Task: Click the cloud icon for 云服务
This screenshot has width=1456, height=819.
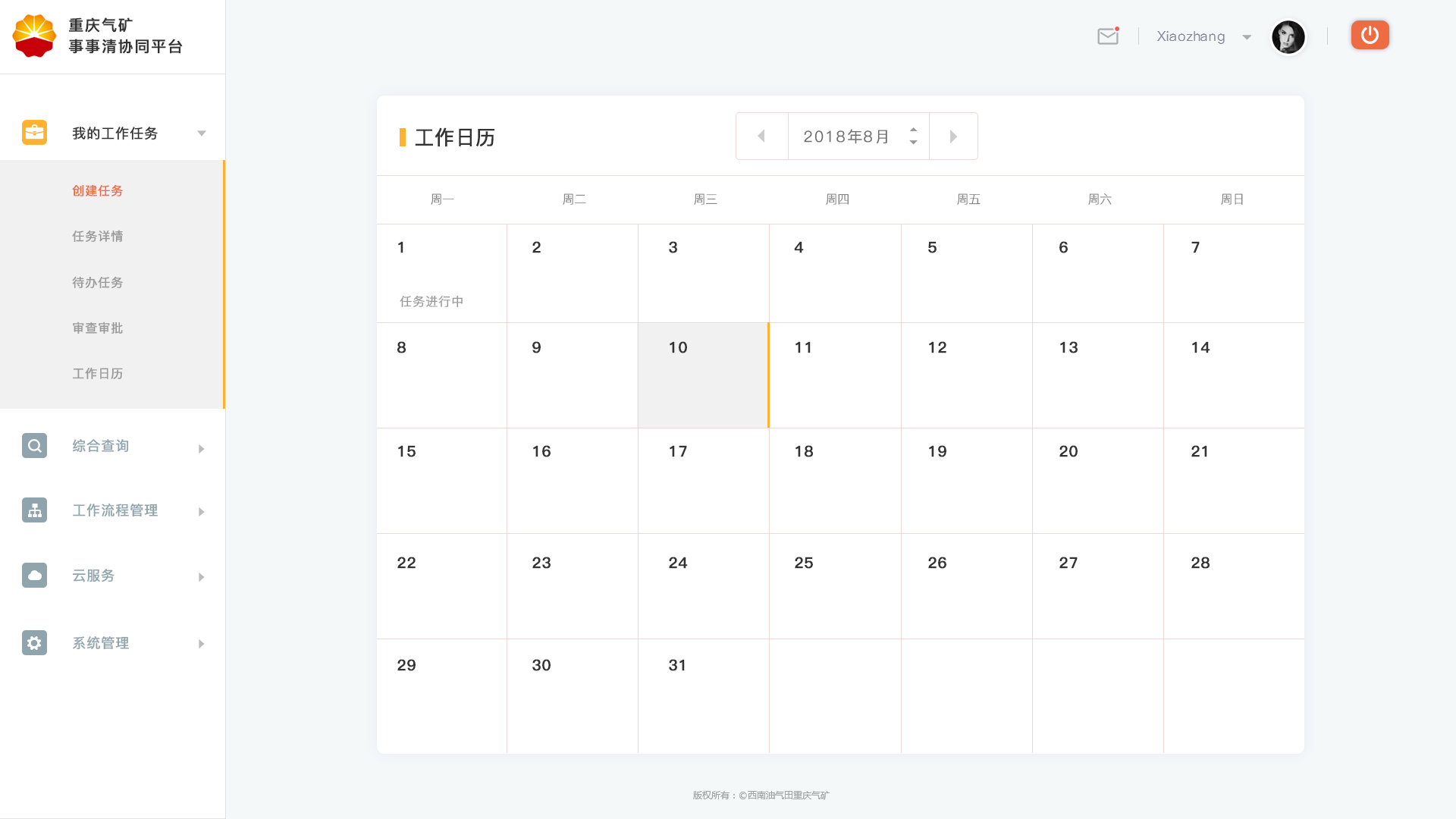Action: click(x=34, y=576)
